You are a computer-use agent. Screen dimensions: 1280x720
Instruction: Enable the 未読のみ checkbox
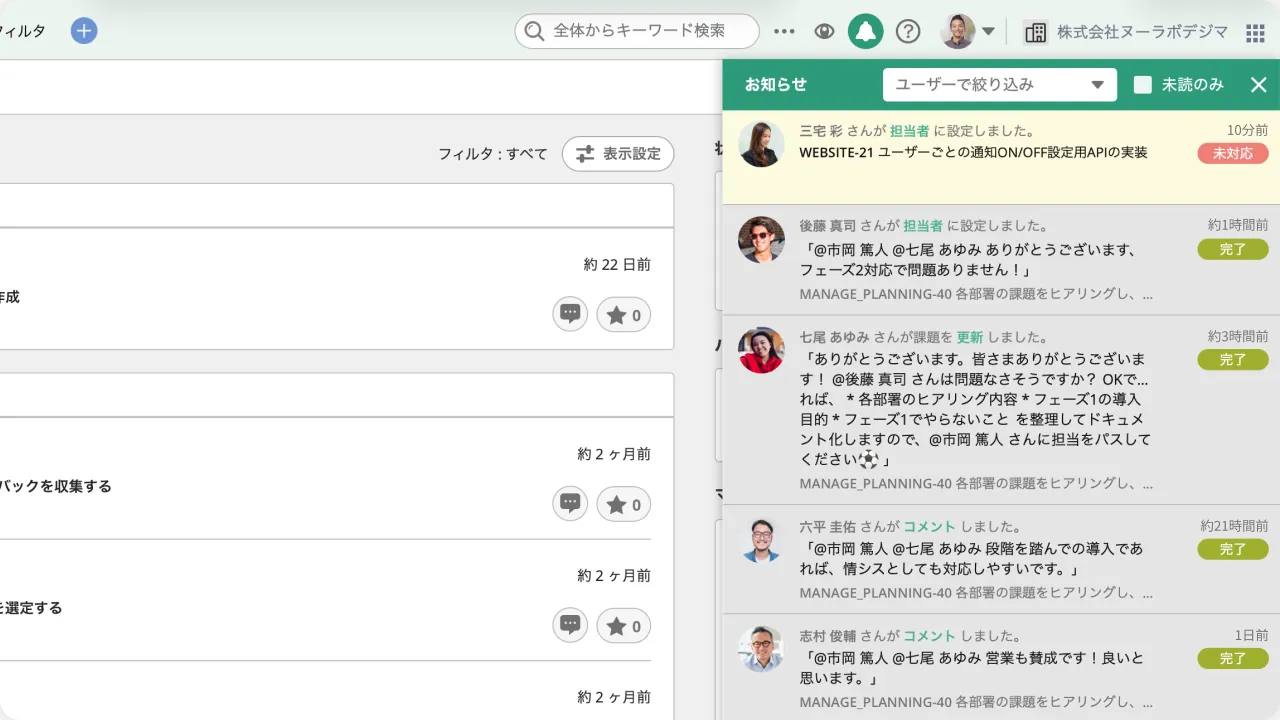coord(1143,85)
